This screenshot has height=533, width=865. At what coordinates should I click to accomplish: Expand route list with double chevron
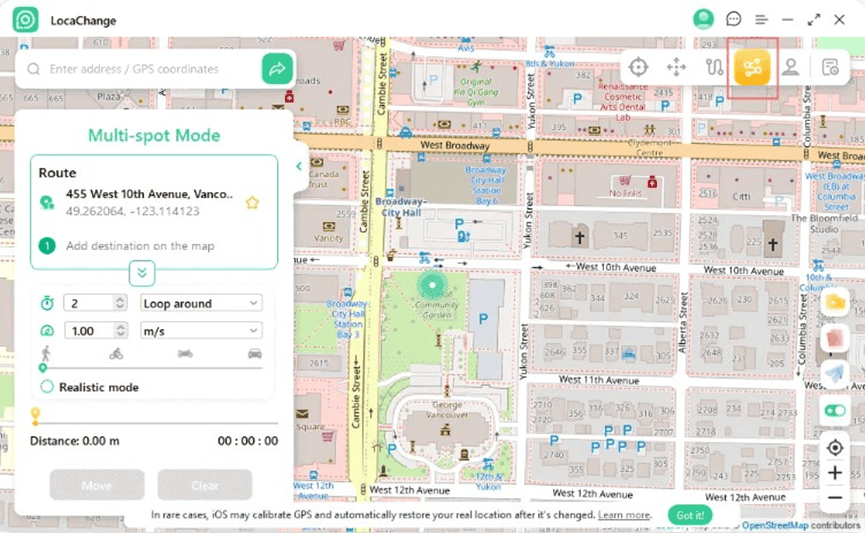coord(142,273)
